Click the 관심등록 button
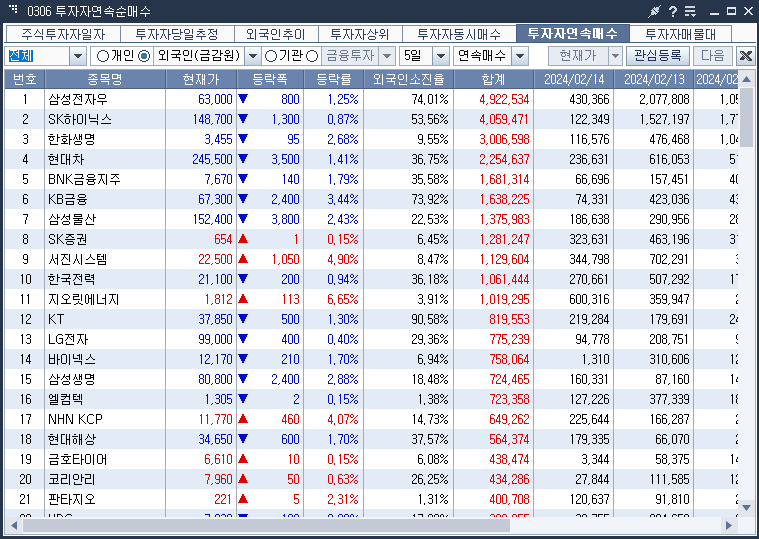Viewport: 759px width, 539px height. [657, 56]
